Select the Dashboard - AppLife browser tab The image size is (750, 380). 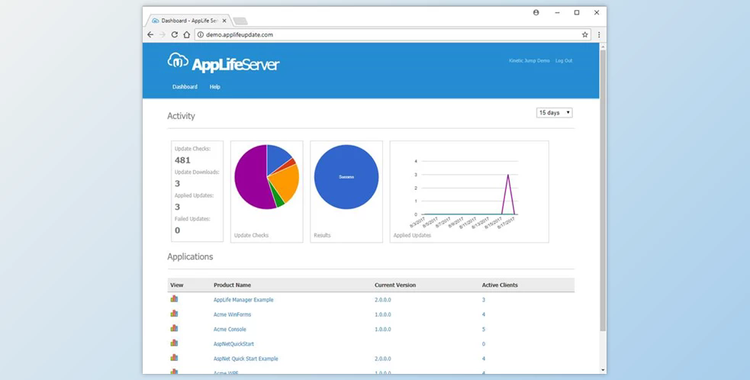(189, 21)
